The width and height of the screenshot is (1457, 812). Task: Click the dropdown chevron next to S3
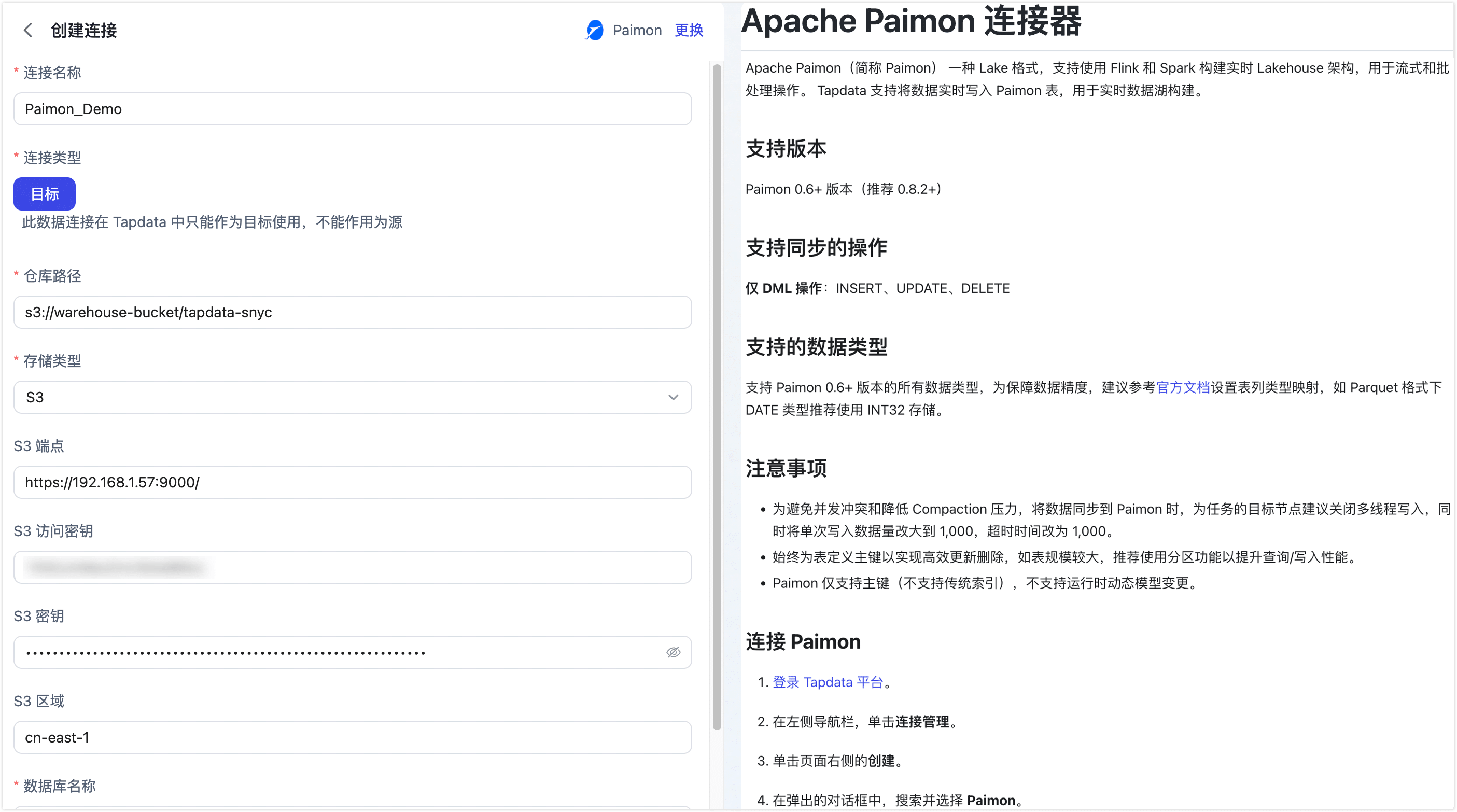coord(673,397)
